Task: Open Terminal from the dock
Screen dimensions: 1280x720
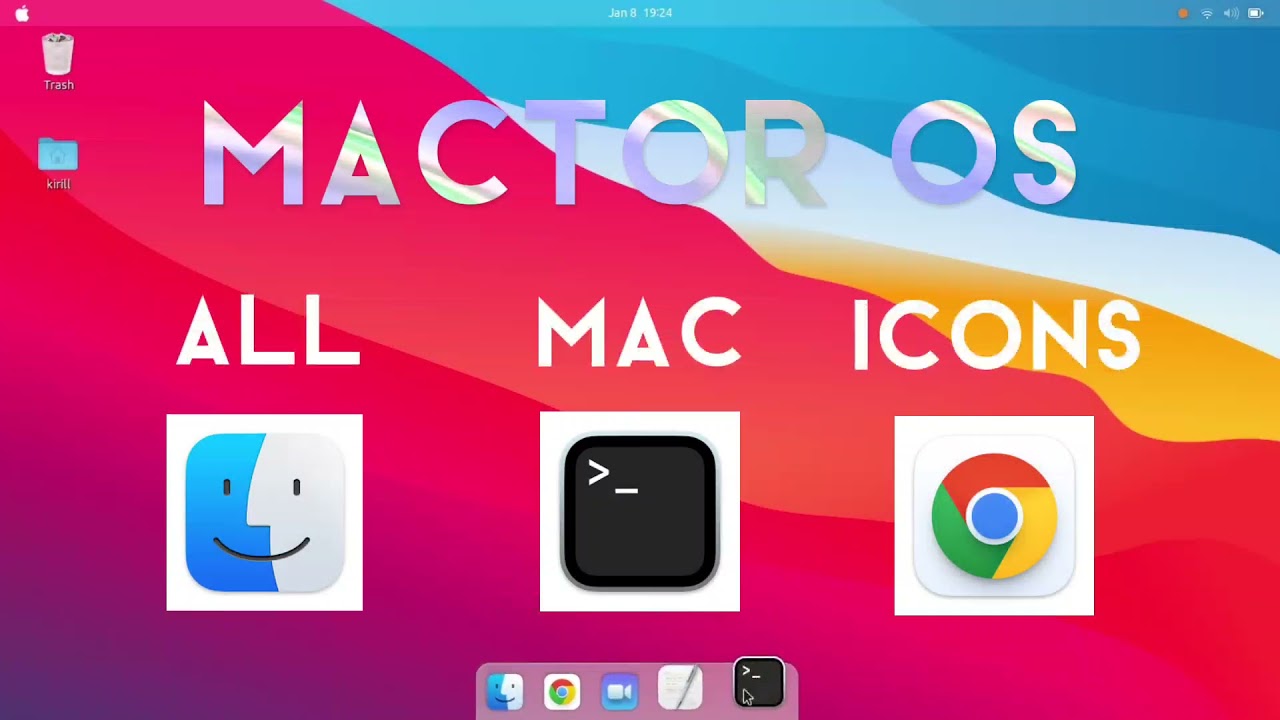Action: click(759, 683)
